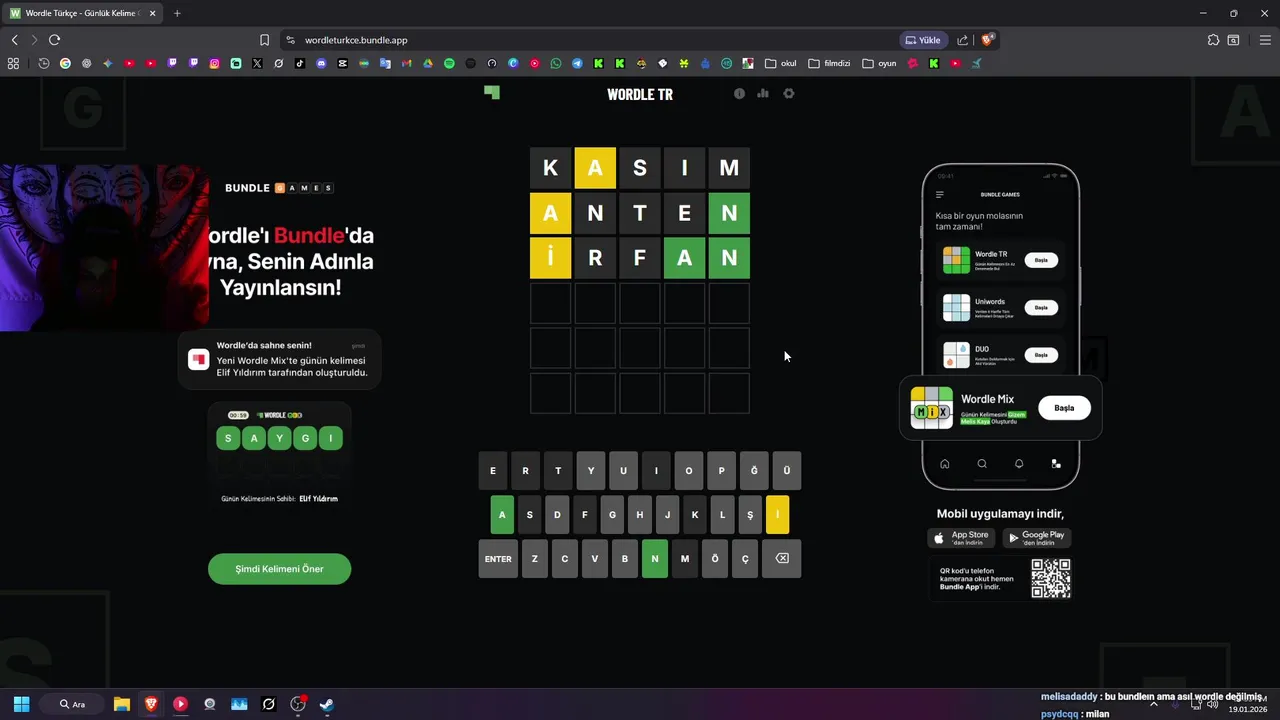This screenshot has width=1280, height=720.
Task: Open Steam from the taskbar
Action: (326, 704)
